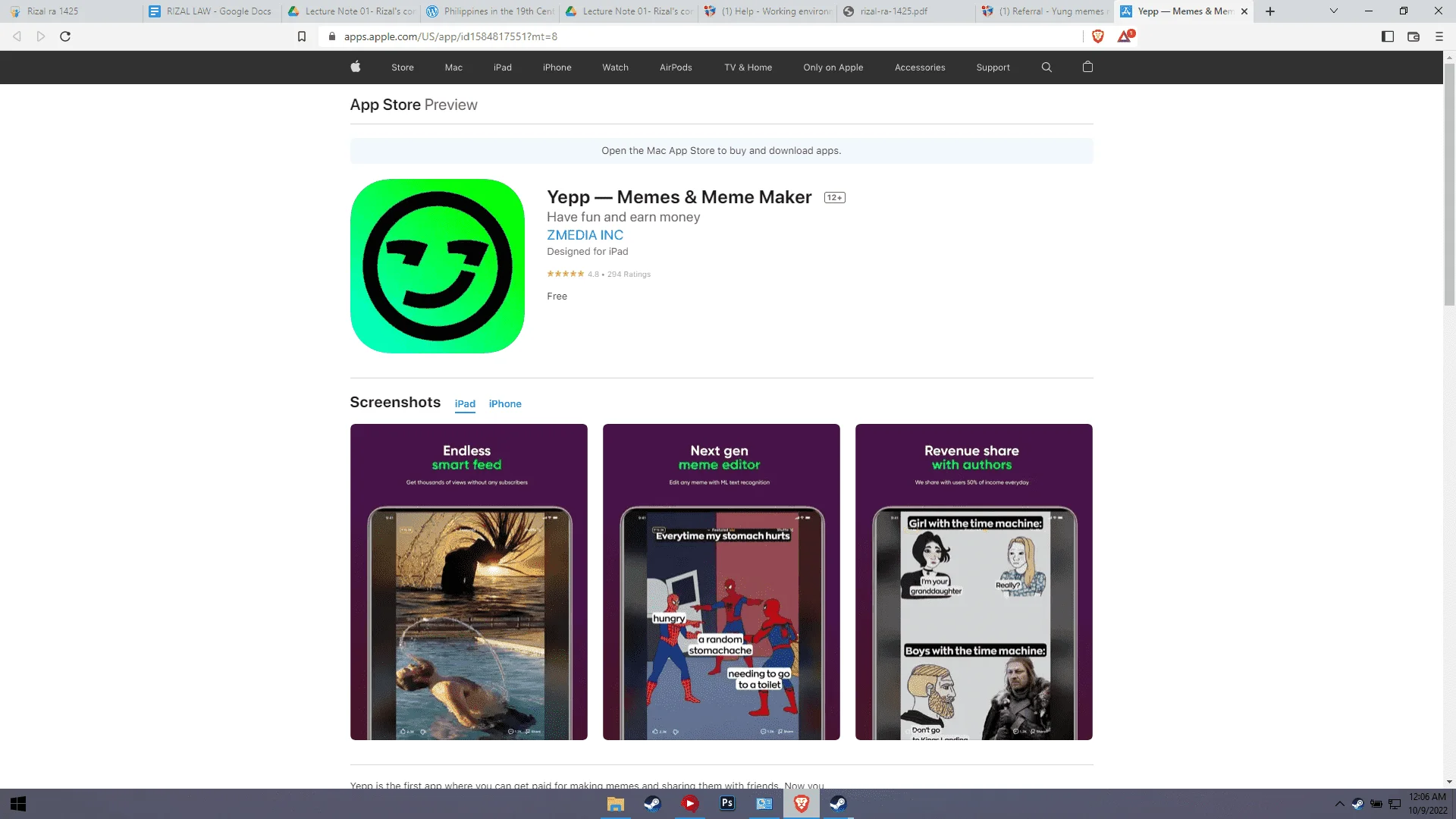1456x819 pixels.
Task: Click the page vertical scrollbar thumb
Action: click(x=1449, y=184)
